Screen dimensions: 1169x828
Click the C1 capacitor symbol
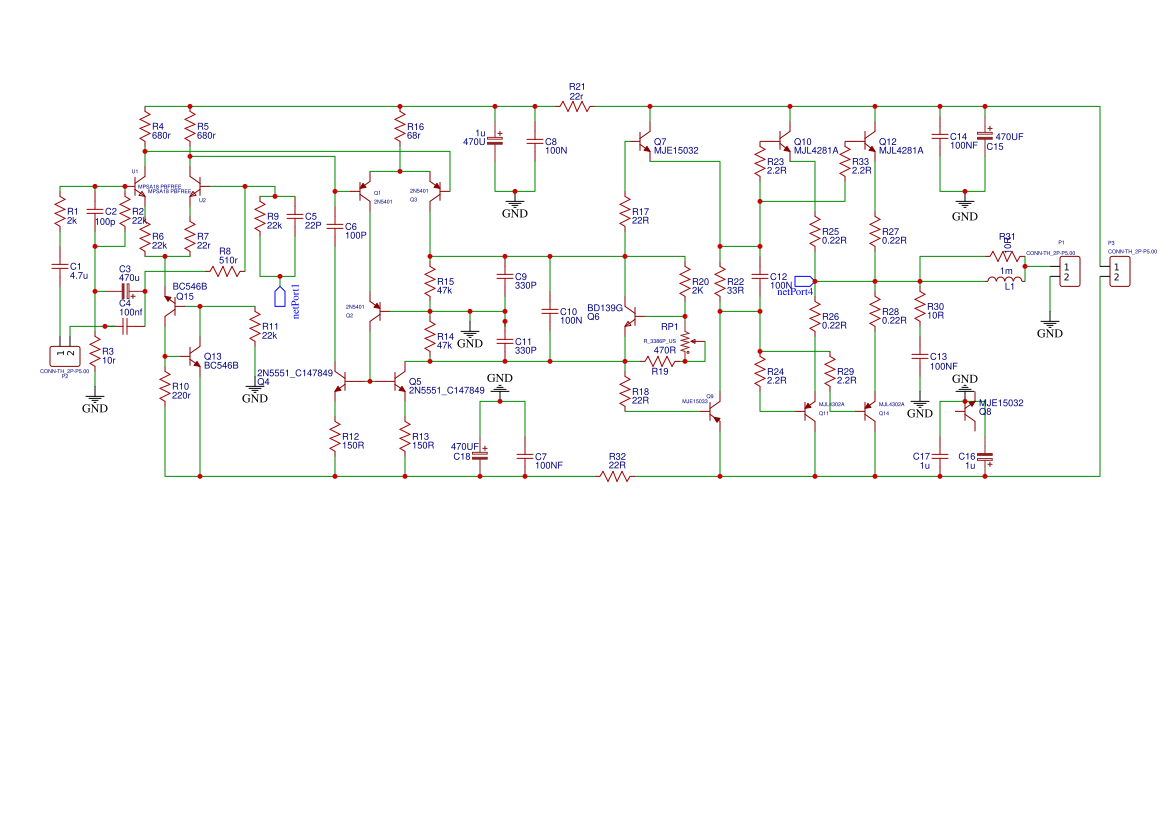point(59,266)
